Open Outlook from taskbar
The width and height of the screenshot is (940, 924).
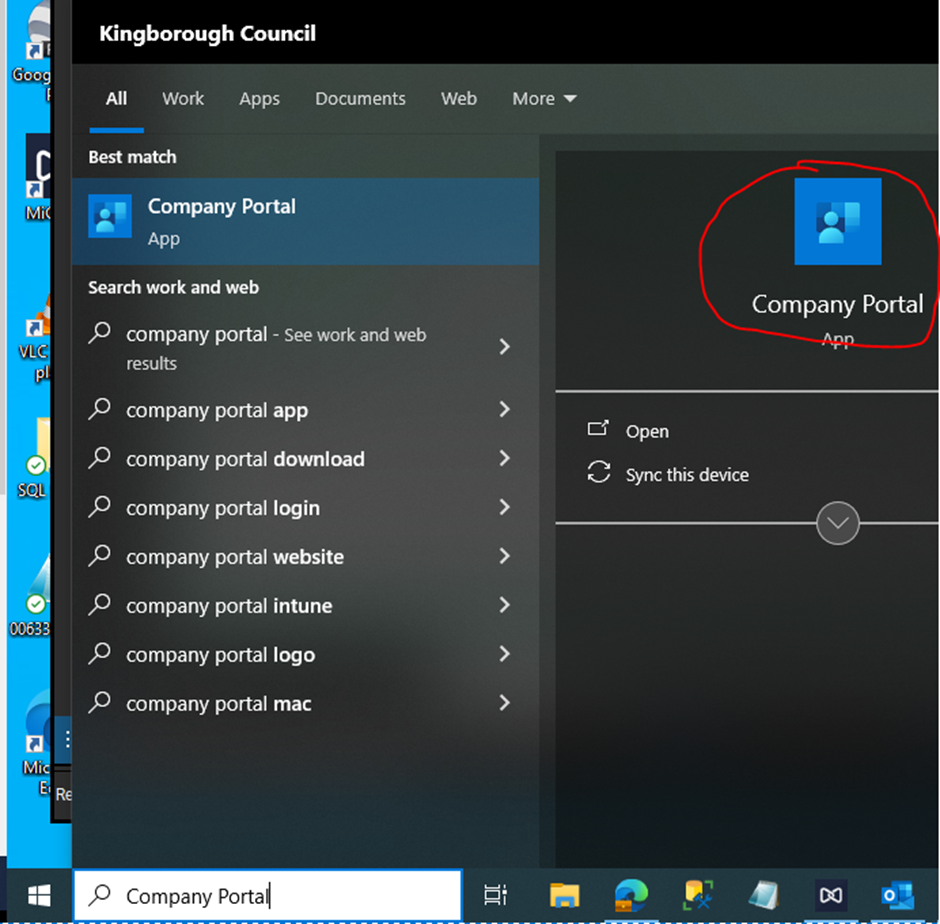pyautogui.click(x=897, y=895)
